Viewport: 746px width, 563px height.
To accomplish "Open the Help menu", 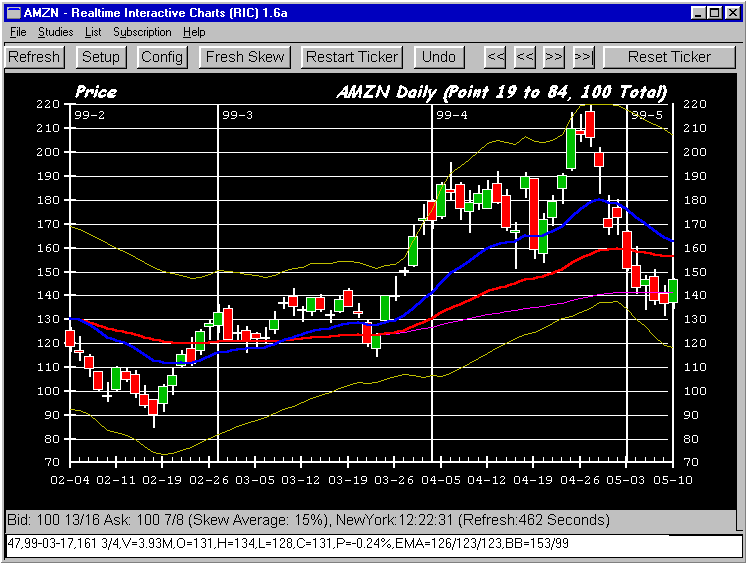I will (x=194, y=32).
